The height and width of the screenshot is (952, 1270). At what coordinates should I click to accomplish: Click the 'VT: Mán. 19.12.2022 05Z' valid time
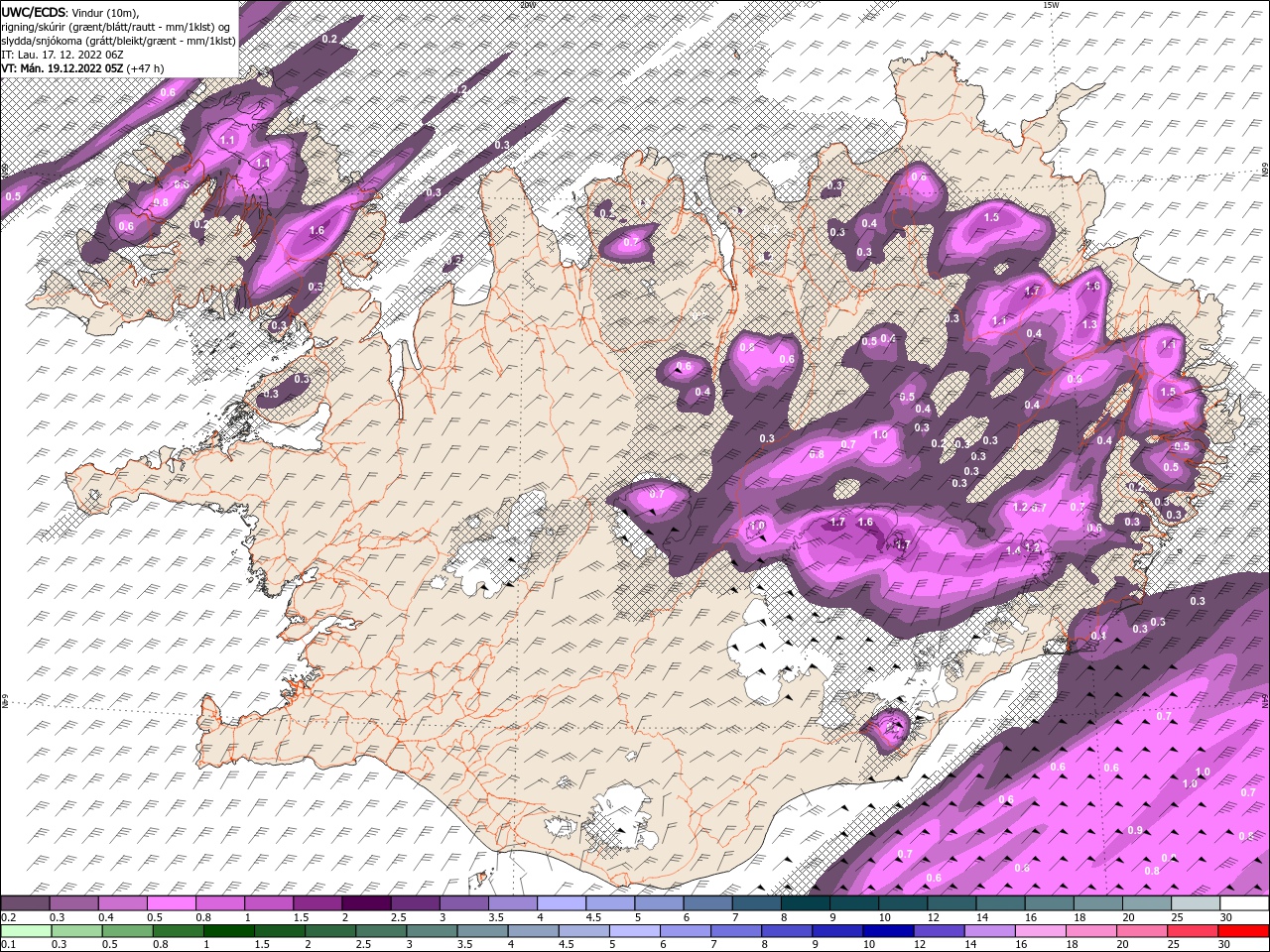pos(62,68)
